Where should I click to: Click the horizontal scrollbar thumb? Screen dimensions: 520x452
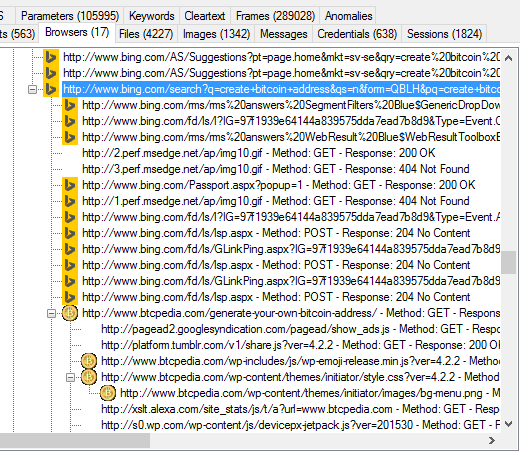click(x=75, y=441)
